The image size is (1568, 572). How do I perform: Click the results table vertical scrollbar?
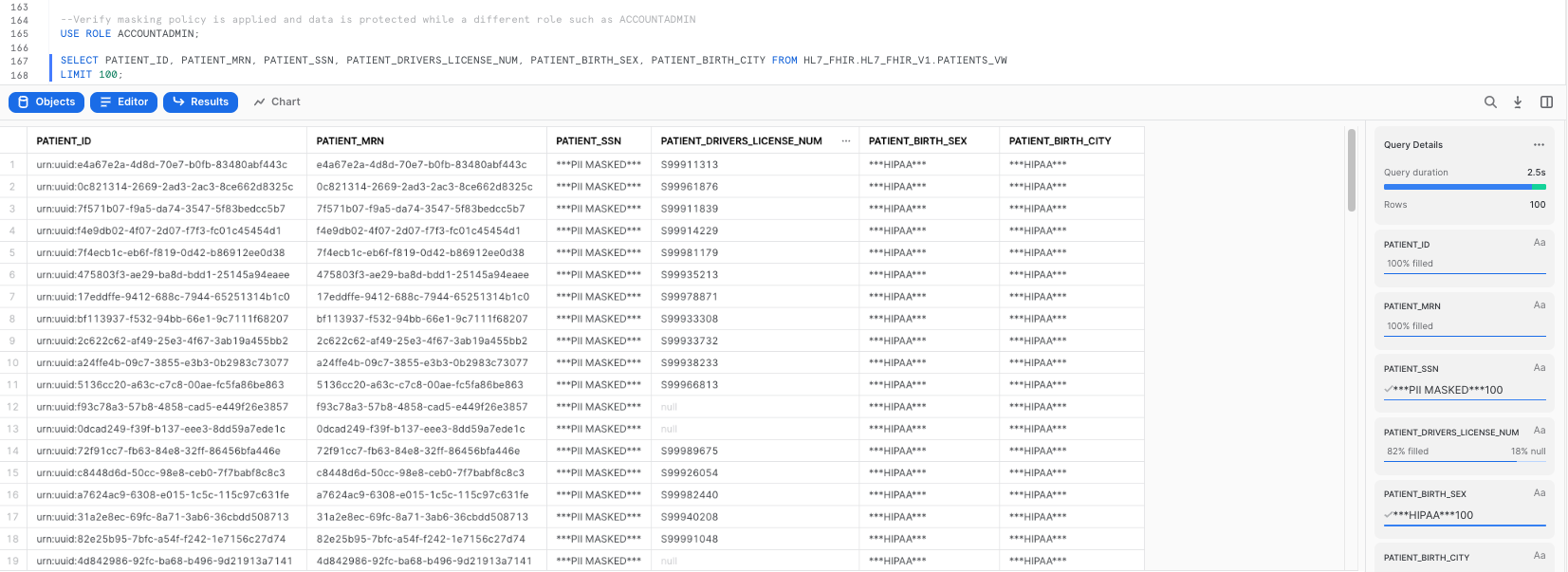(1352, 171)
